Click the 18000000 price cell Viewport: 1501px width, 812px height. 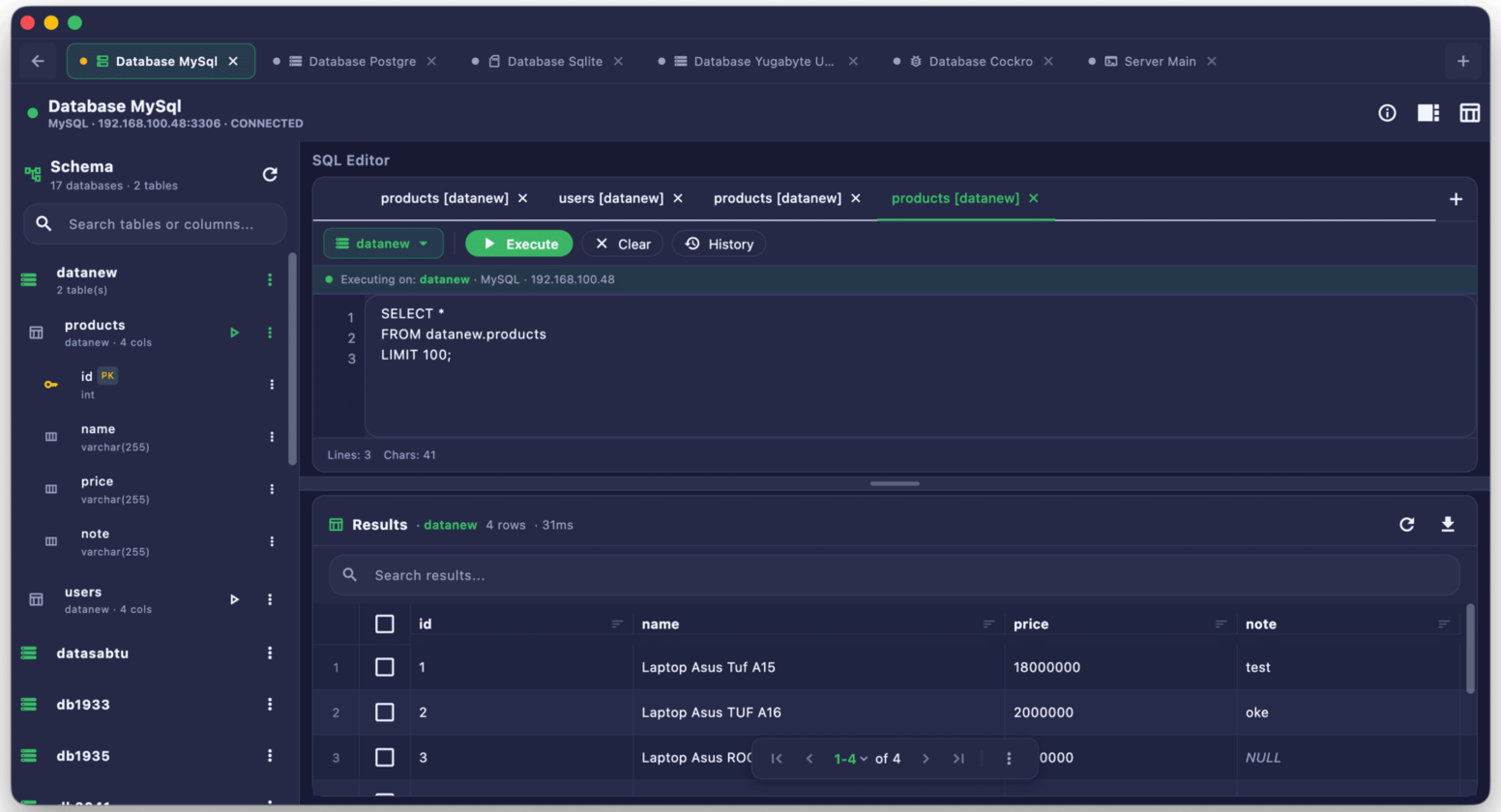pyautogui.click(x=1121, y=667)
